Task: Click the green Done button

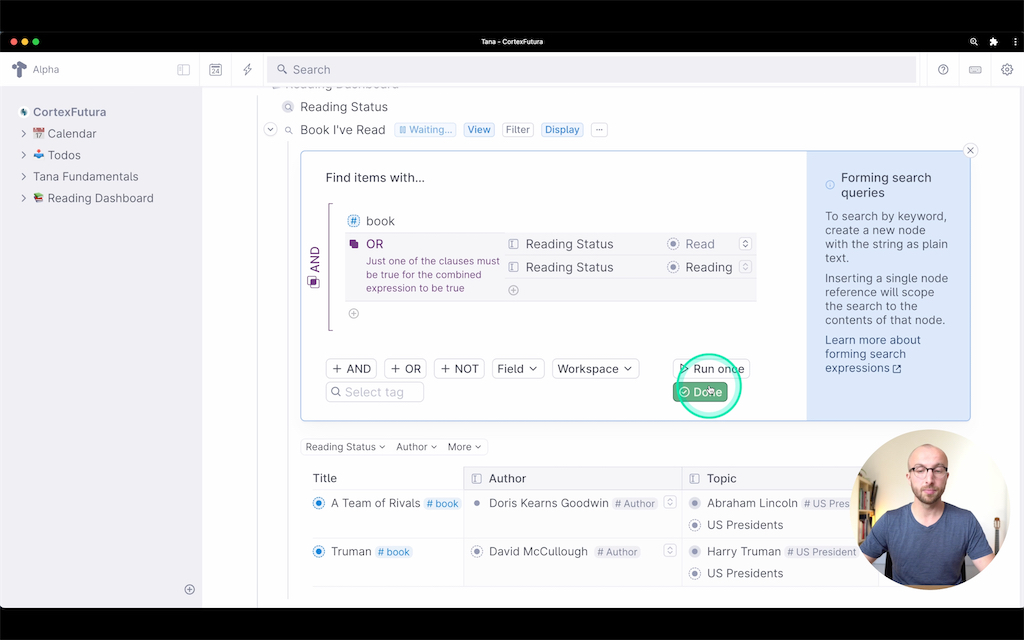Action: (700, 392)
